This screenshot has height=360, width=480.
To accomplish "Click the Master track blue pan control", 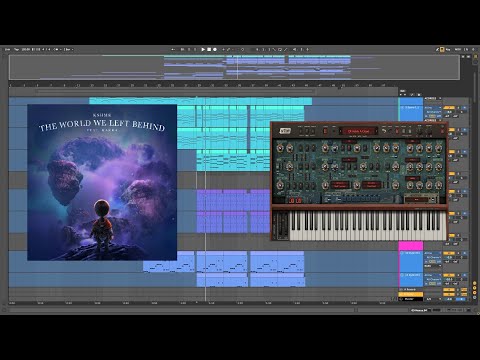I will tap(461, 299).
